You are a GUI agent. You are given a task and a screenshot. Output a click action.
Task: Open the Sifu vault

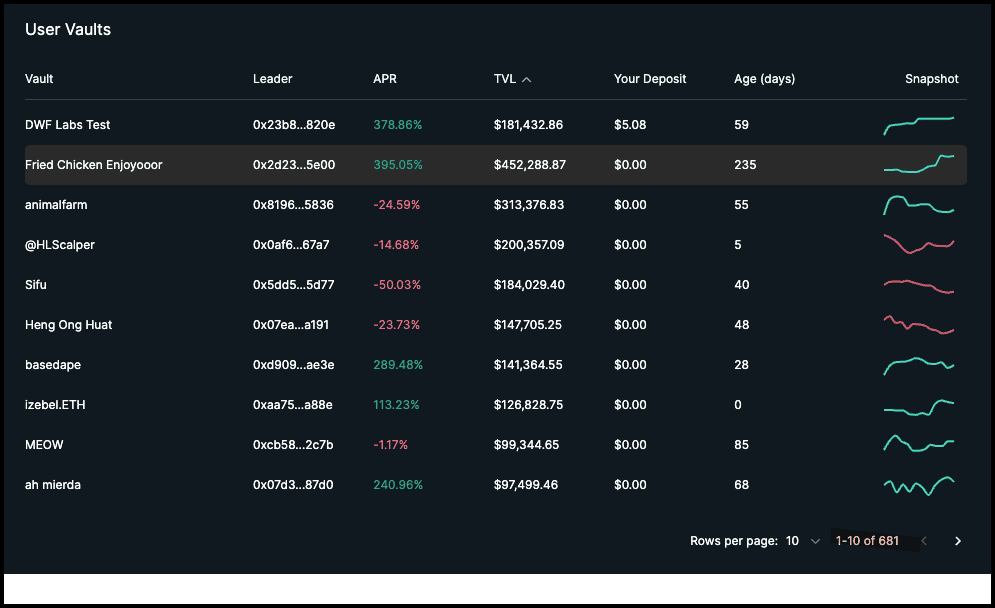[x=36, y=285]
